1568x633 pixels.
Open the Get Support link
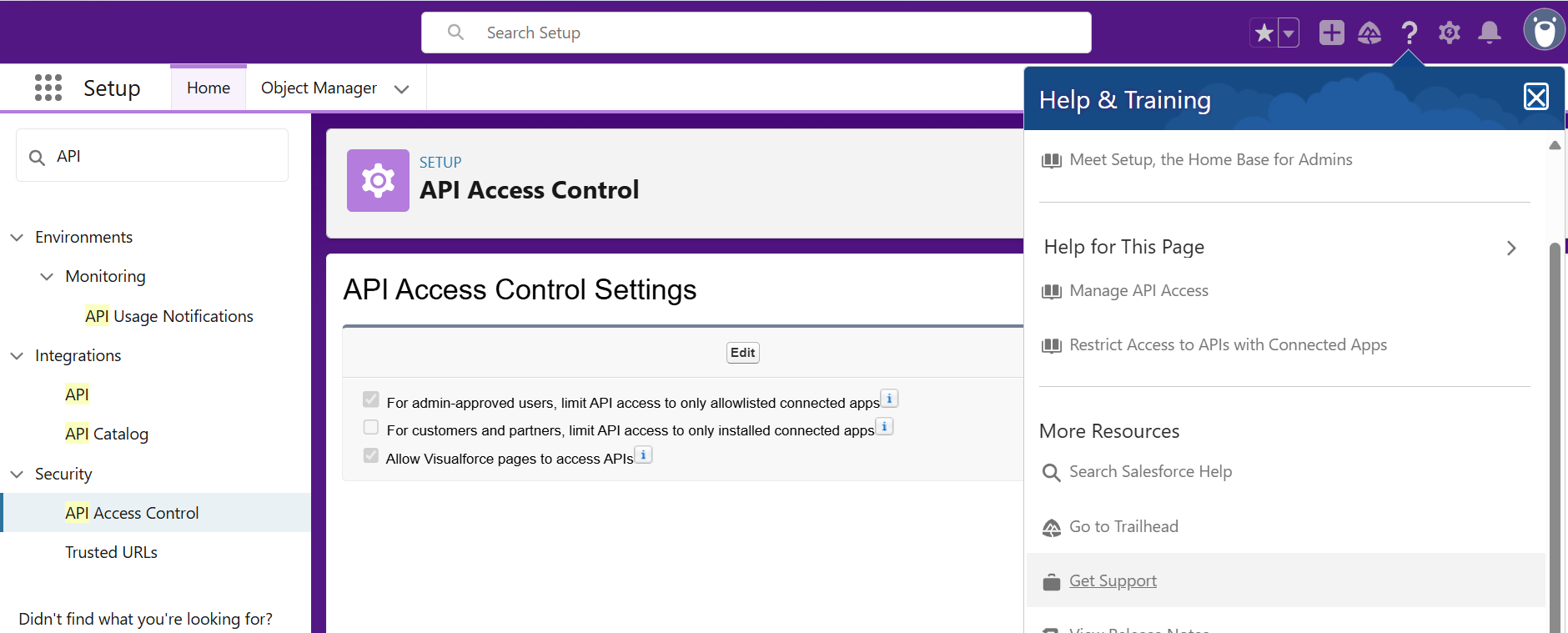pyautogui.click(x=1113, y=581)
